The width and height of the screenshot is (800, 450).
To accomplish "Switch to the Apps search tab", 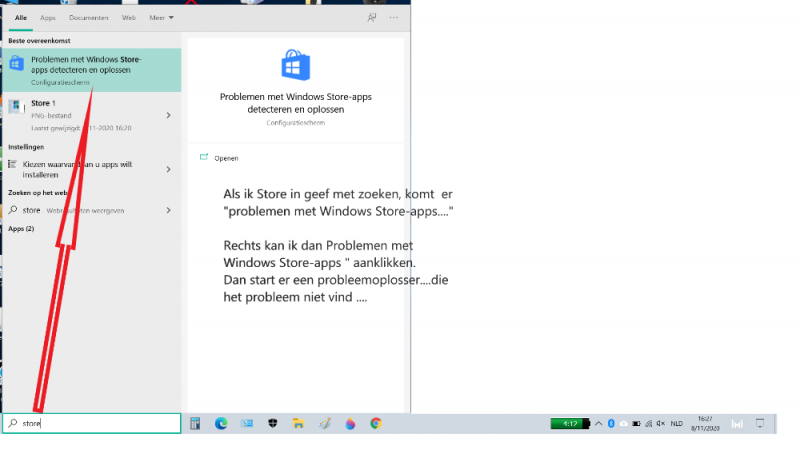I will pyautogui.click(x=48, y=18).
